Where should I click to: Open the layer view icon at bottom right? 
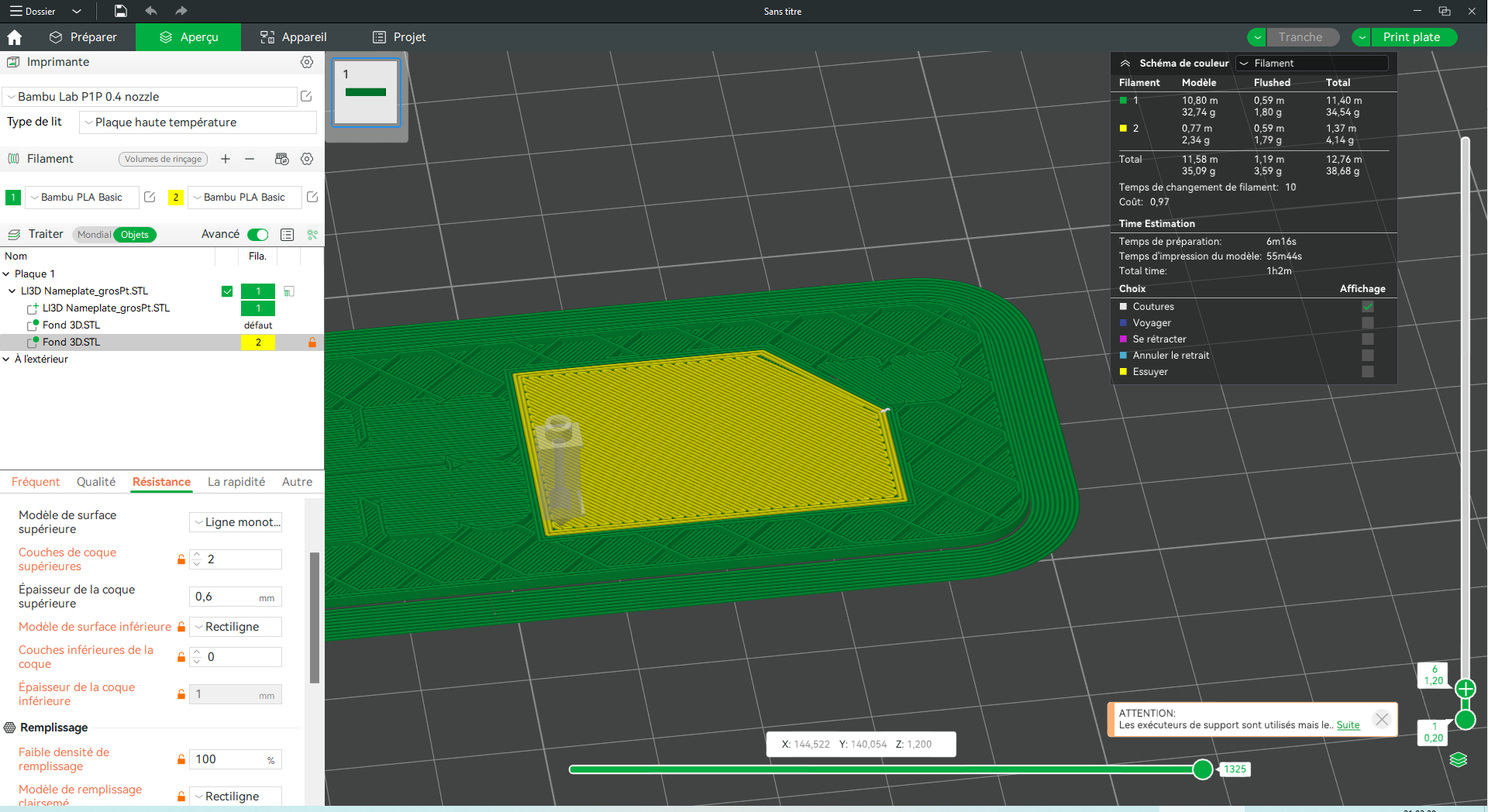[1459, 759]
